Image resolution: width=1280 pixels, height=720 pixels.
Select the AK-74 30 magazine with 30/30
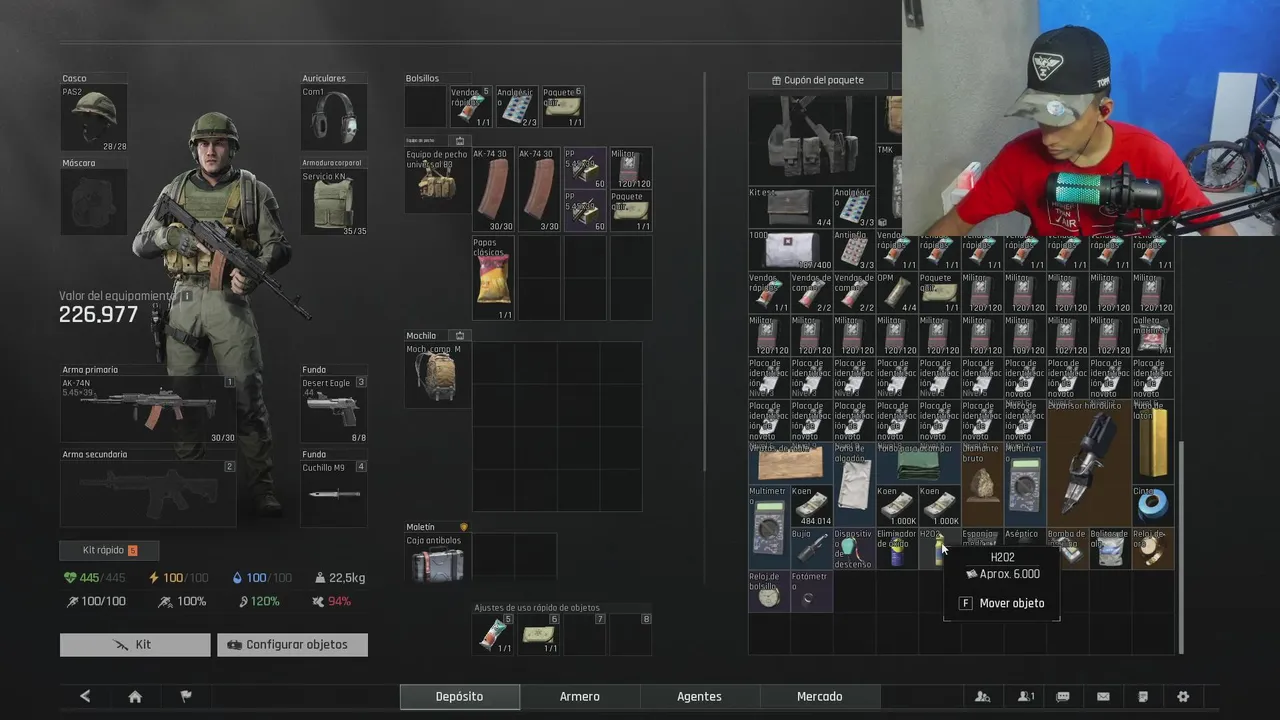493,190
